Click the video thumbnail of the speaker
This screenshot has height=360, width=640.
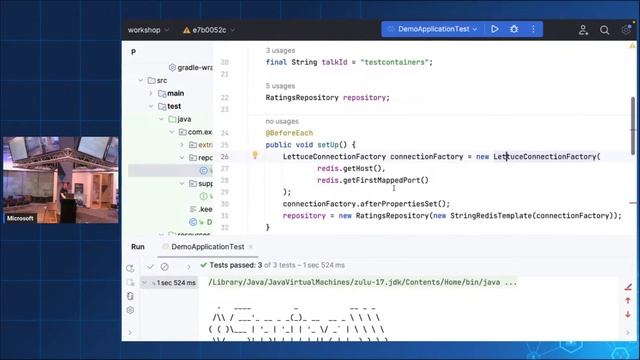[61, 180]
